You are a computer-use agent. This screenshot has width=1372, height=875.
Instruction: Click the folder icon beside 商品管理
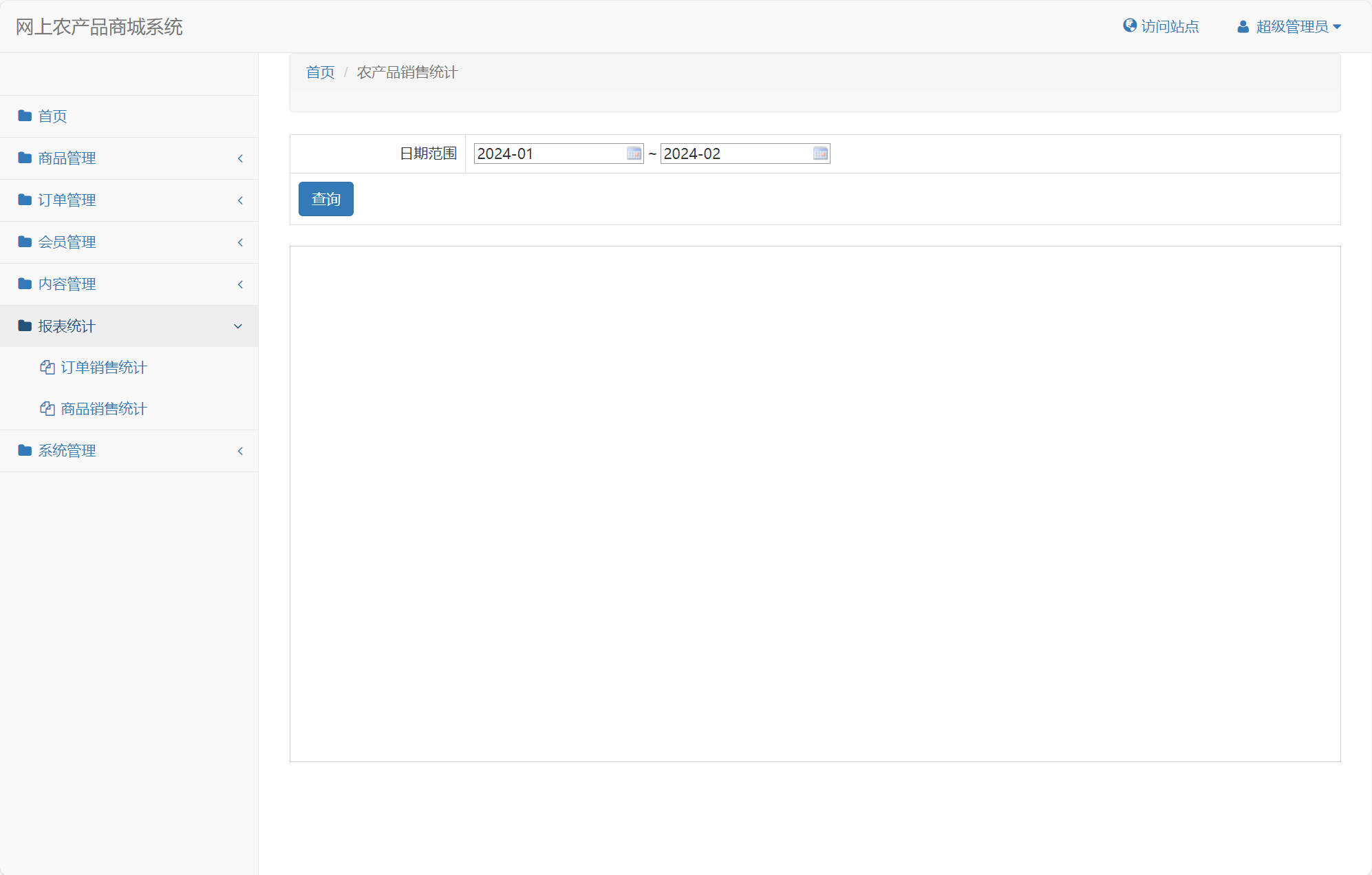coord(24,158)
